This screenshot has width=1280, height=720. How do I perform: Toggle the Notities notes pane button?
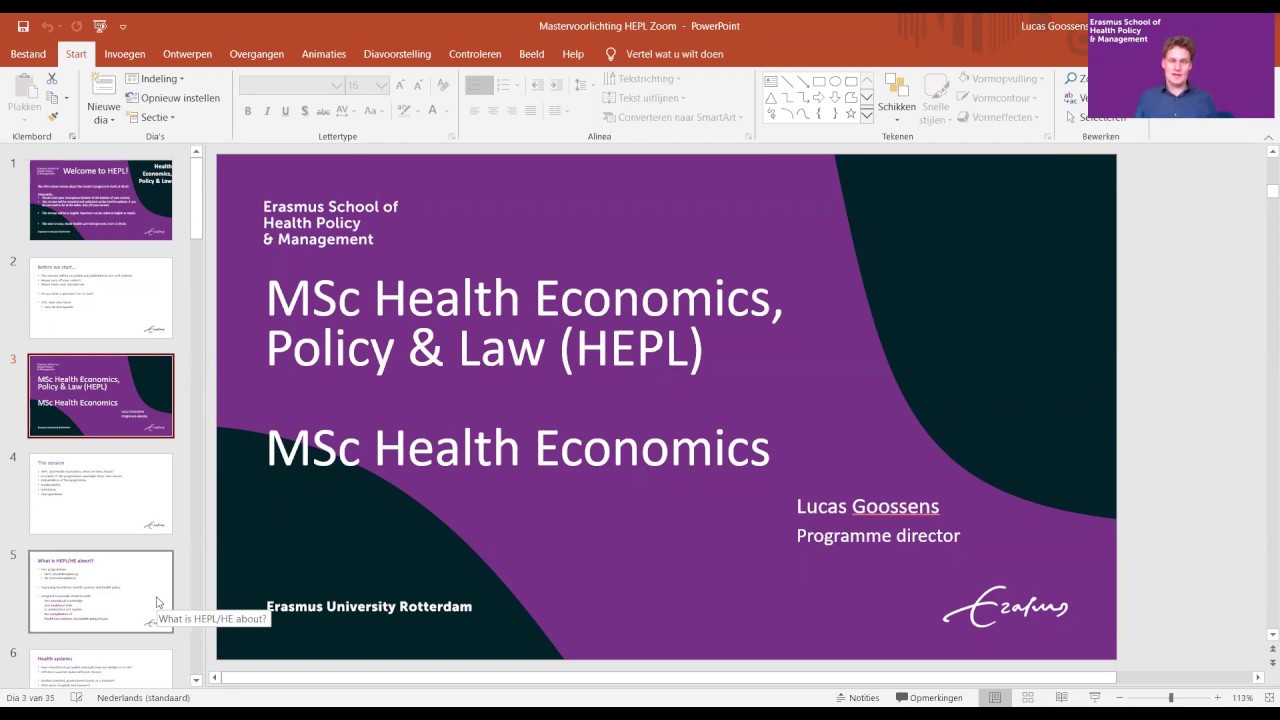point(857,698)
